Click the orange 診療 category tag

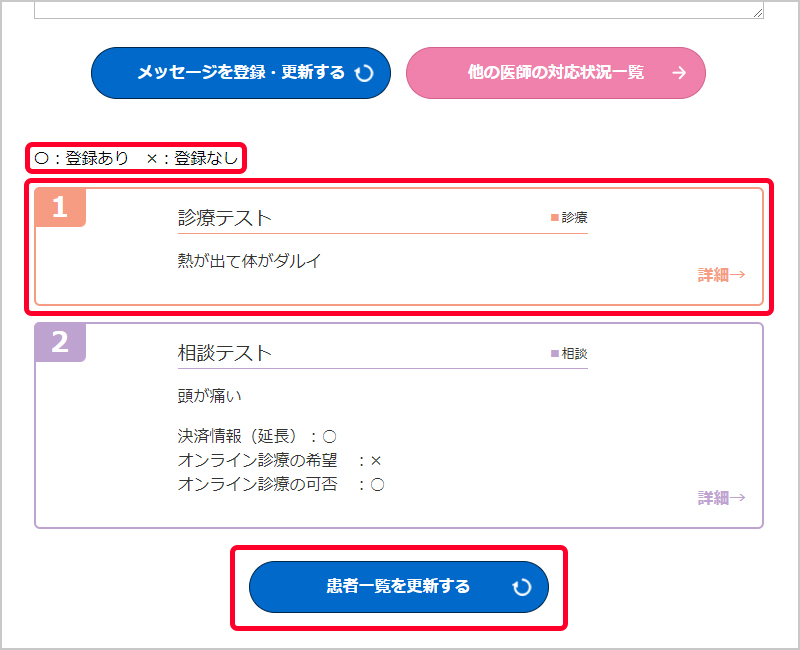[569, 217]
